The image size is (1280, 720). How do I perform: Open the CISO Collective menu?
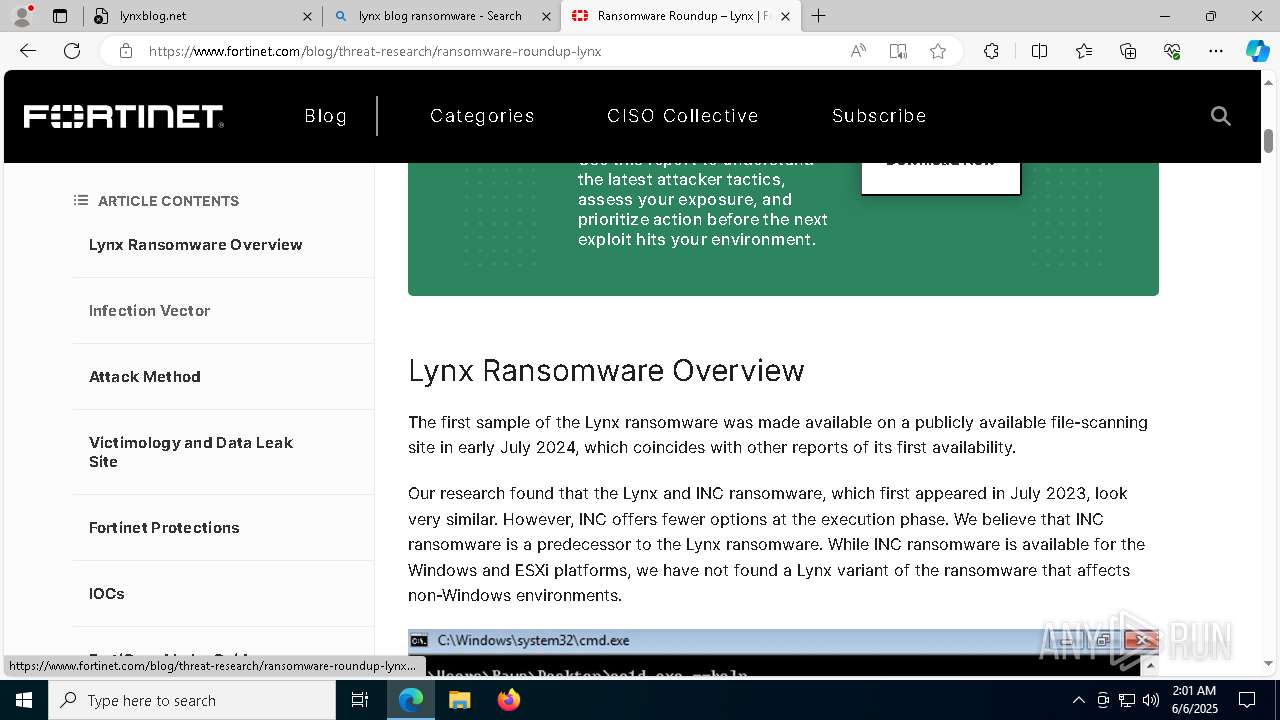click(683, 116)
